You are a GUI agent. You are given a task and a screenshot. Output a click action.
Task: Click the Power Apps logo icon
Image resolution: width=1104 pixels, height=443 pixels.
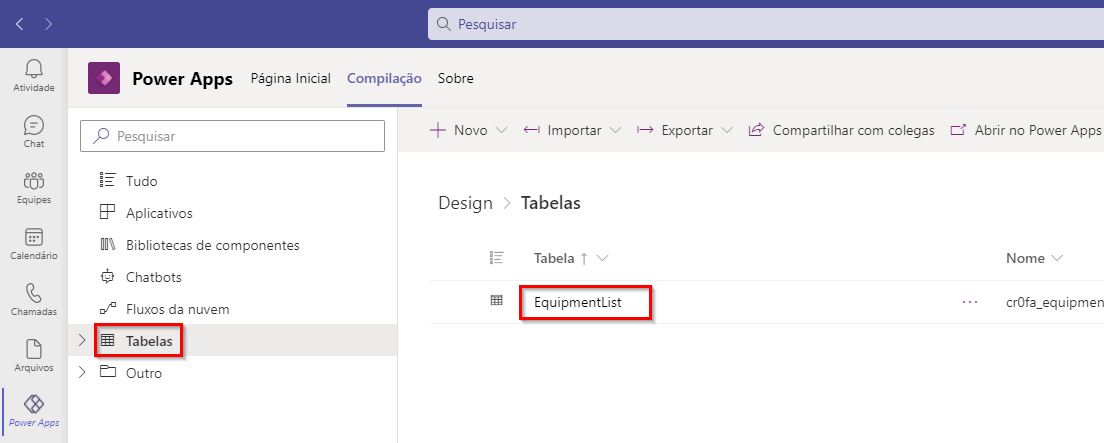(104, 78)
